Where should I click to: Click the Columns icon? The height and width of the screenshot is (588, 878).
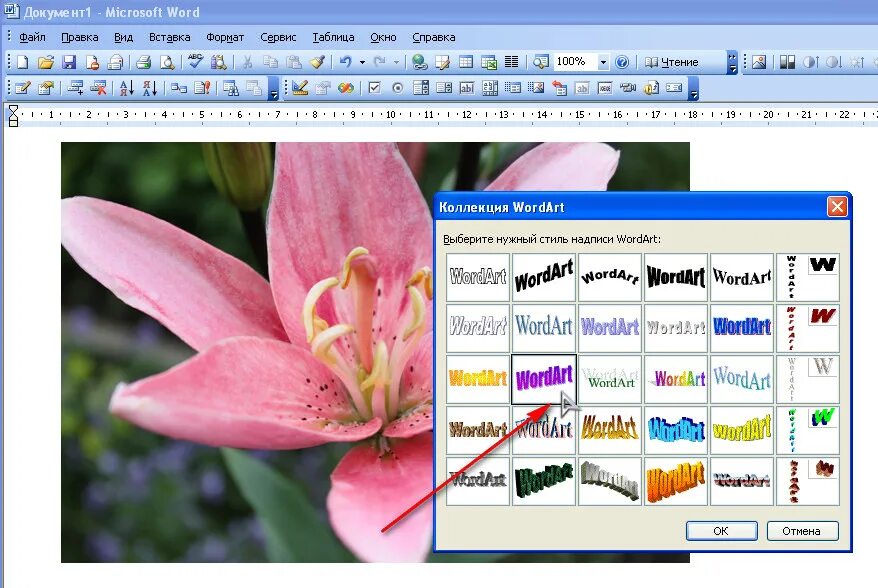[511, 62]
